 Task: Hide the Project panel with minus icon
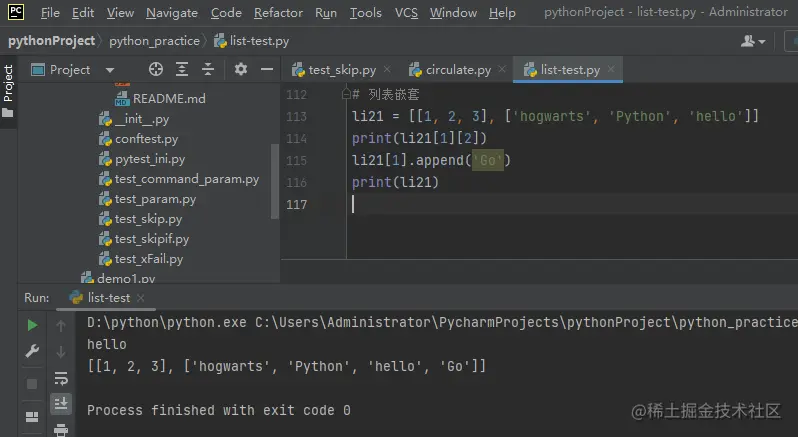pyautogui.click(x=267, y=69)
